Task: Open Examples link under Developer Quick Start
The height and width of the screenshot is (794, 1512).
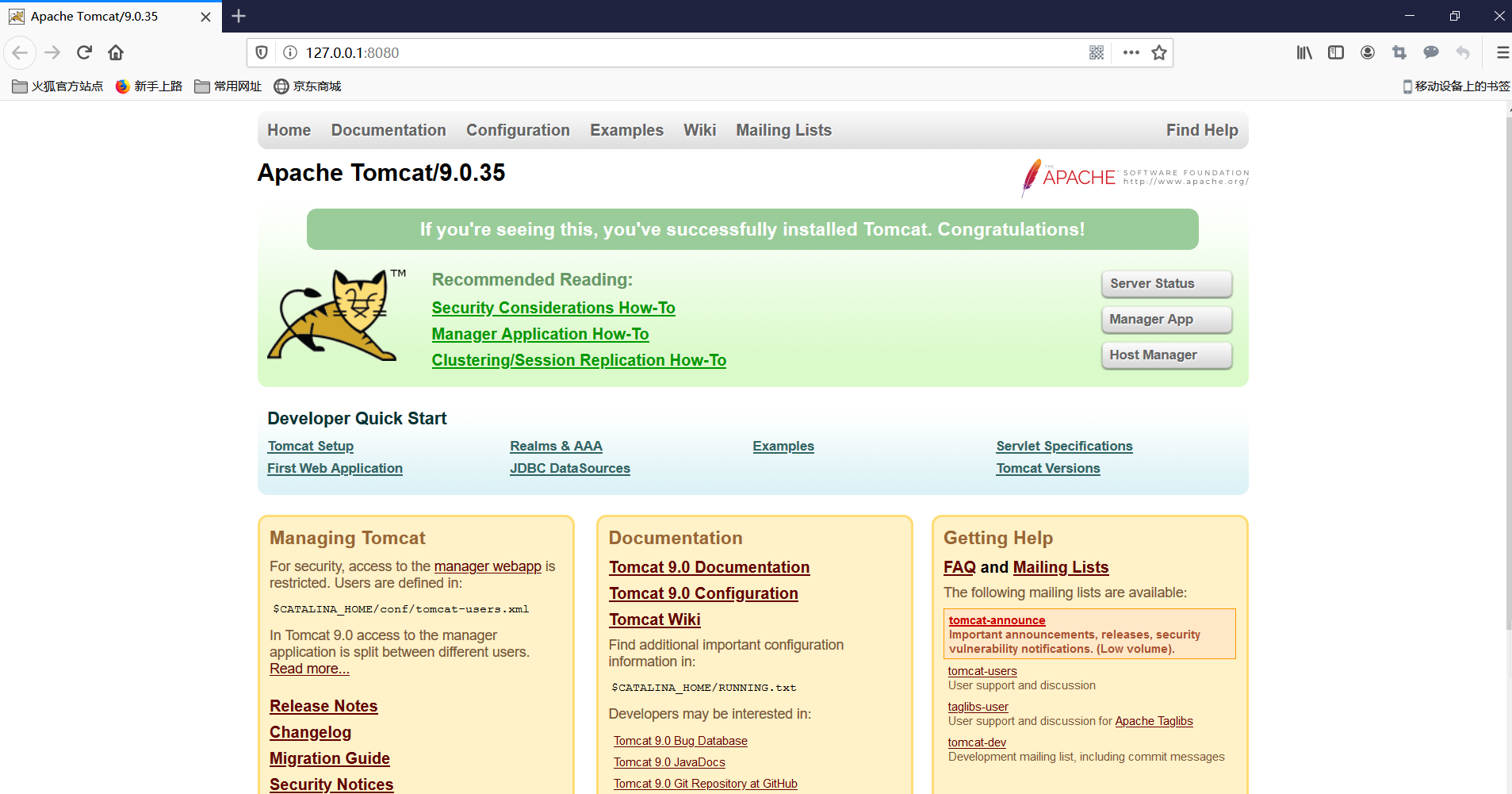Action: [783, 446]
